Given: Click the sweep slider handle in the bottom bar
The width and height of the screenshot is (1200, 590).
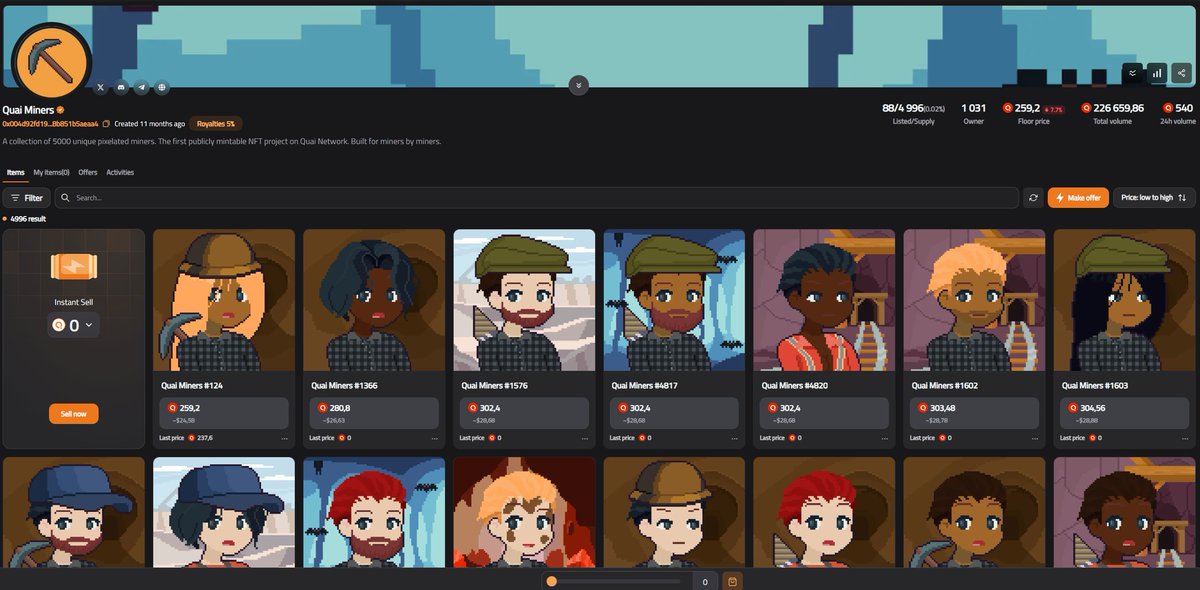Looking at the screenshot, I should point(552,581).
